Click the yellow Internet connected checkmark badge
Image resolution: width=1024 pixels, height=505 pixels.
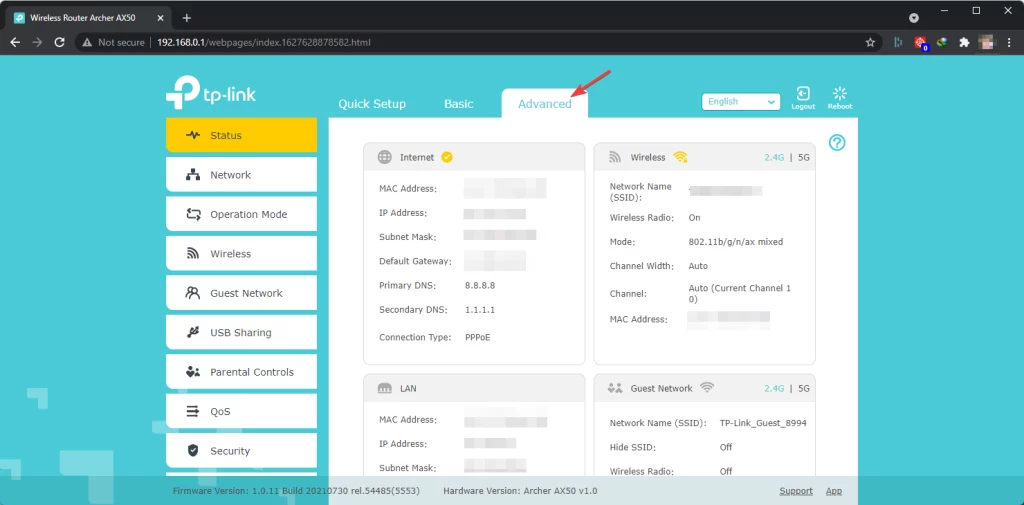(447, 157)
